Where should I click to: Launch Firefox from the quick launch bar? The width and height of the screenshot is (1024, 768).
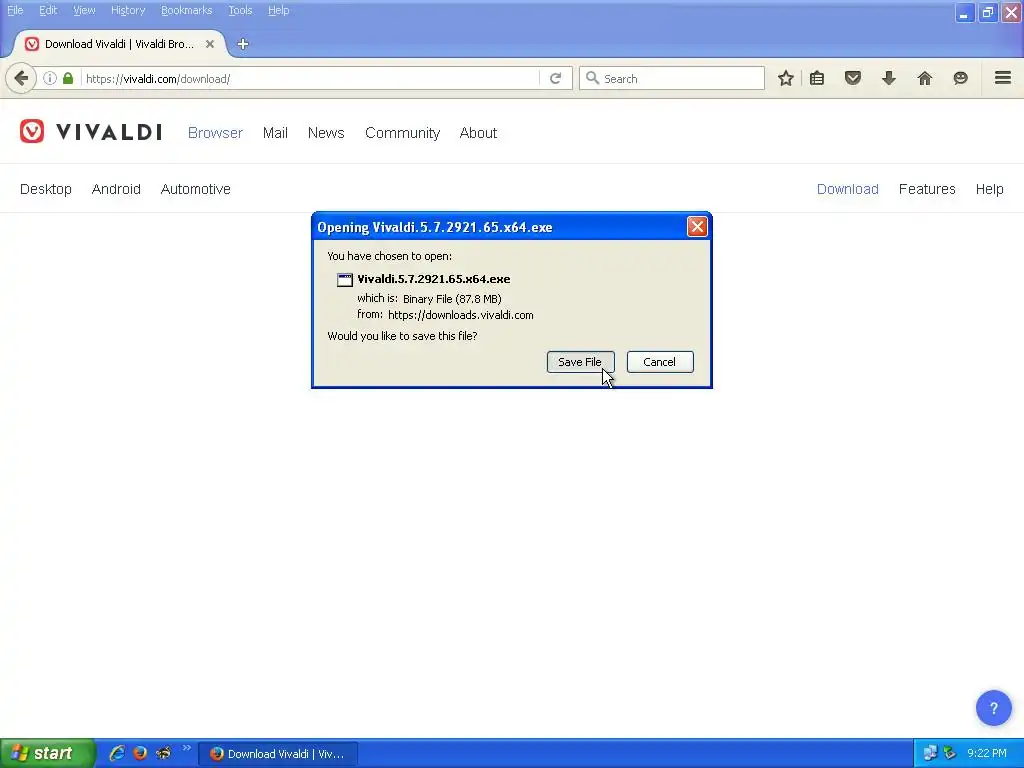(x=140, y=753)
